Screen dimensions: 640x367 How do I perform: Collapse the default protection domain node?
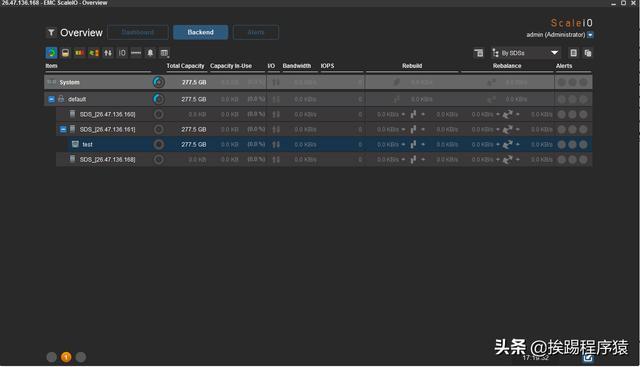point(51,99)
